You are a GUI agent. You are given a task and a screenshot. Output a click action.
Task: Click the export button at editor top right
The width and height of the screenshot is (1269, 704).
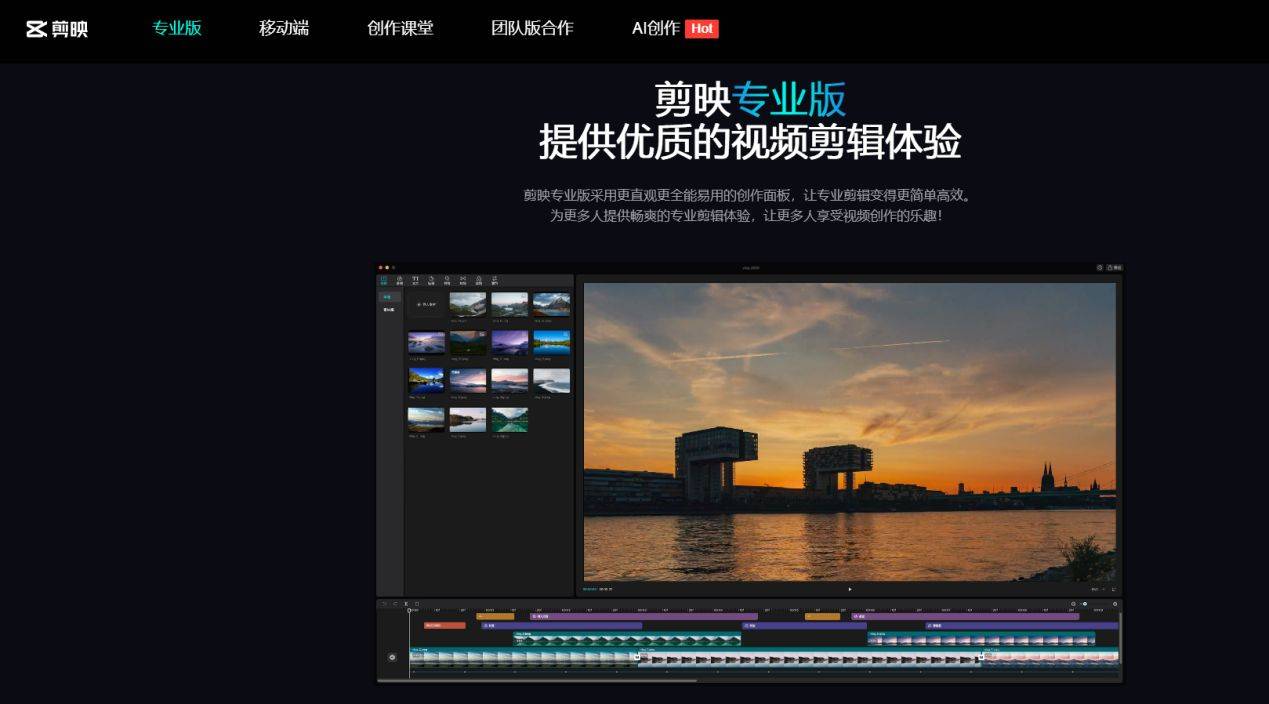pyautogui.click(x=1114, y=268)
